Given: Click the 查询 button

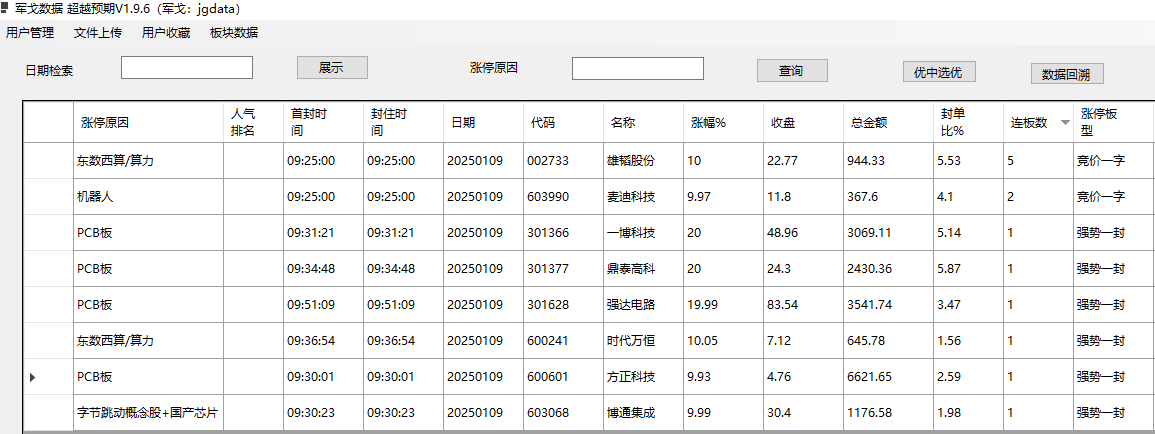Looking at the screenshot, I should pos(792,71).
